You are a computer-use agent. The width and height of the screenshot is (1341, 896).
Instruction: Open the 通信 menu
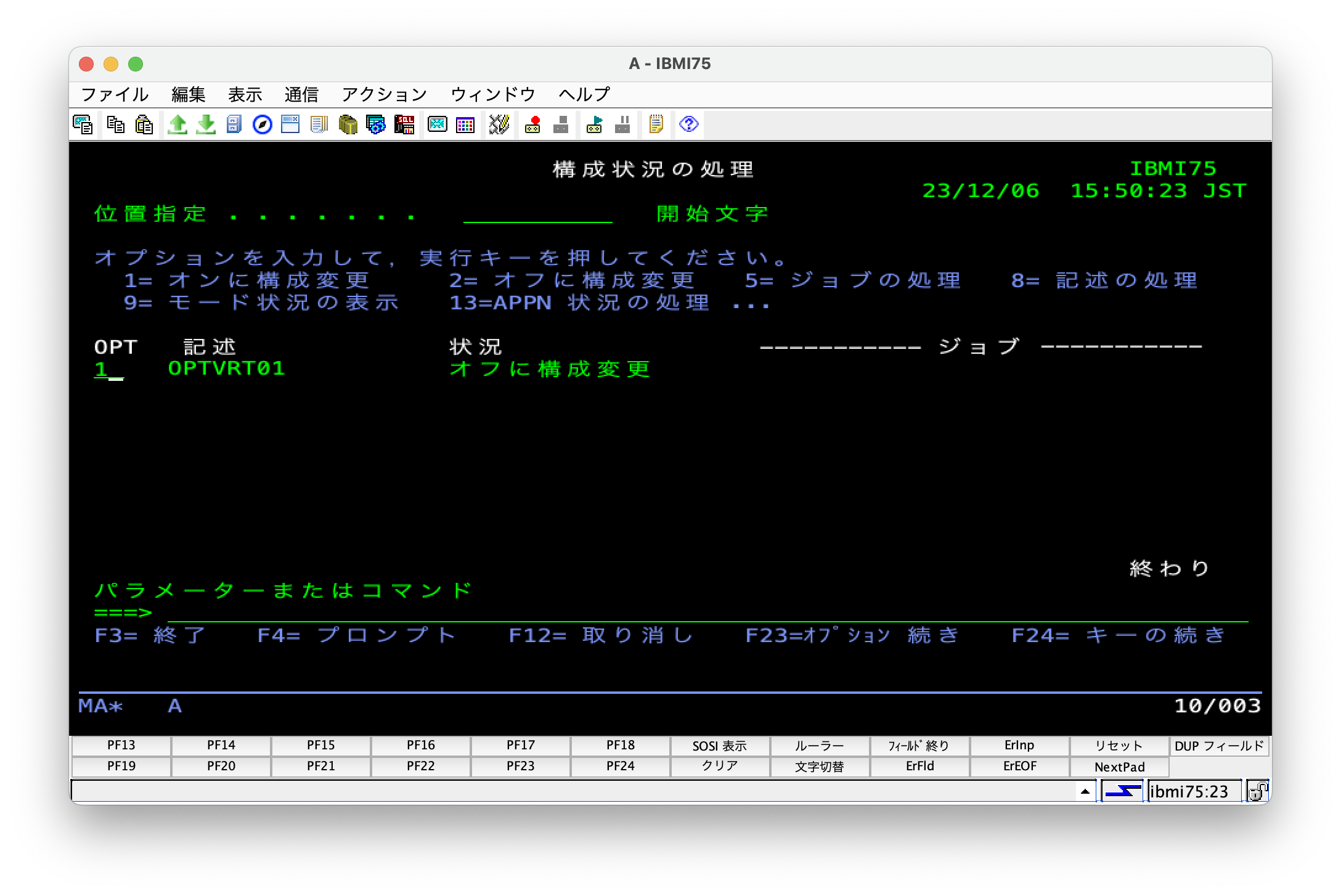[301, 94]
